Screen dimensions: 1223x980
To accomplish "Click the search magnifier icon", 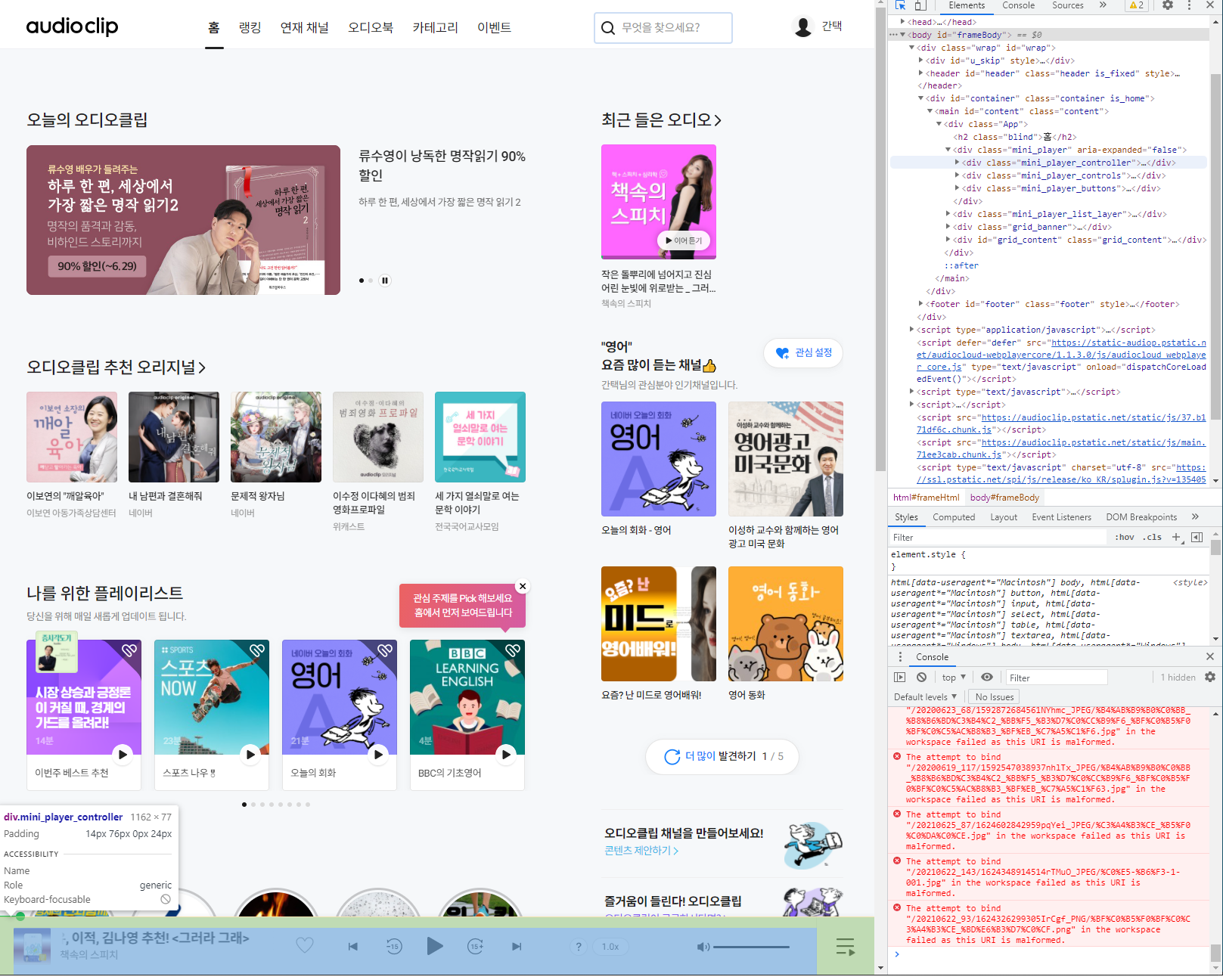I will click(607, 28).
